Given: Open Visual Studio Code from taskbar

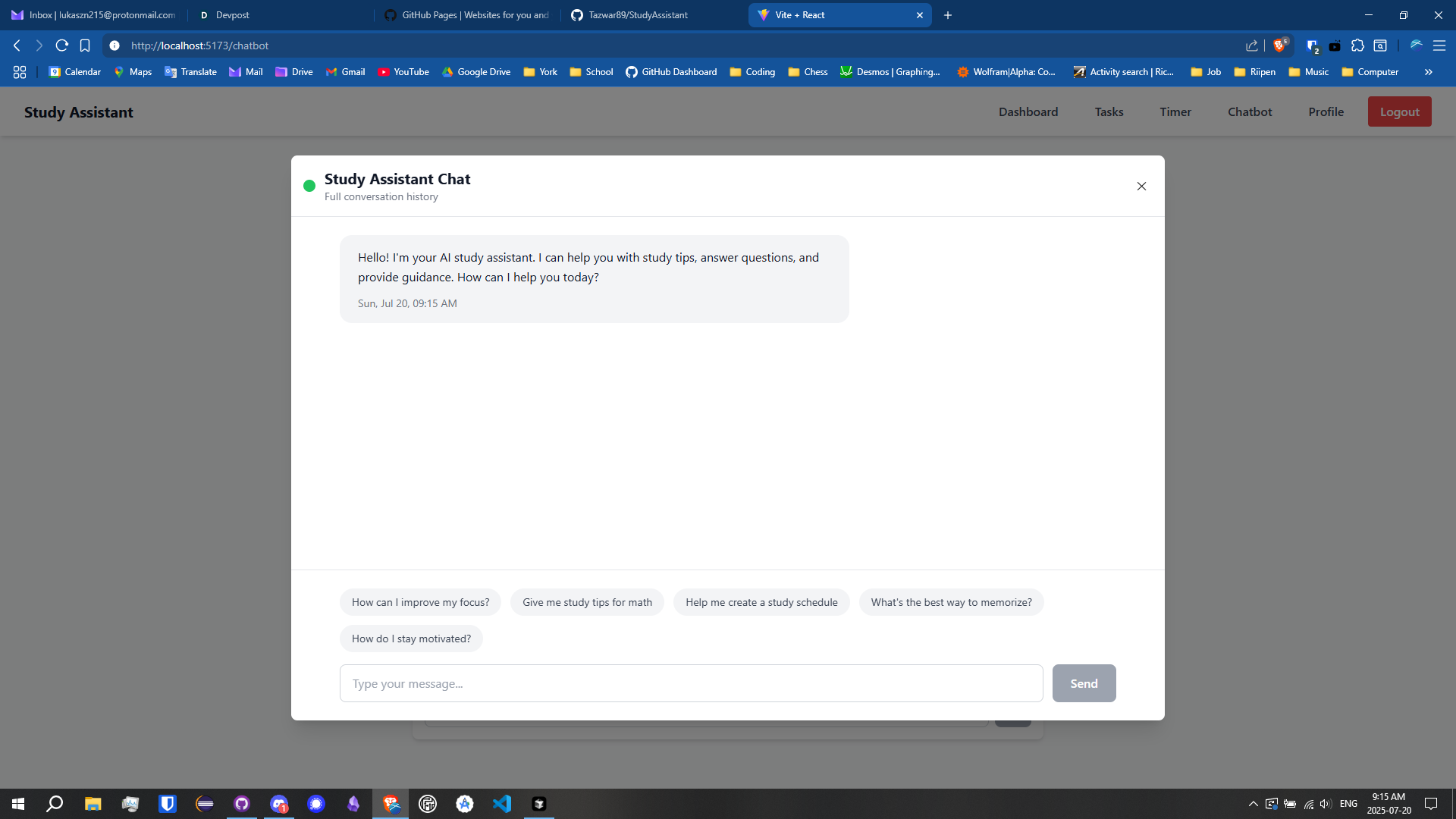Looking at the screenshot, I should (502, 804).
